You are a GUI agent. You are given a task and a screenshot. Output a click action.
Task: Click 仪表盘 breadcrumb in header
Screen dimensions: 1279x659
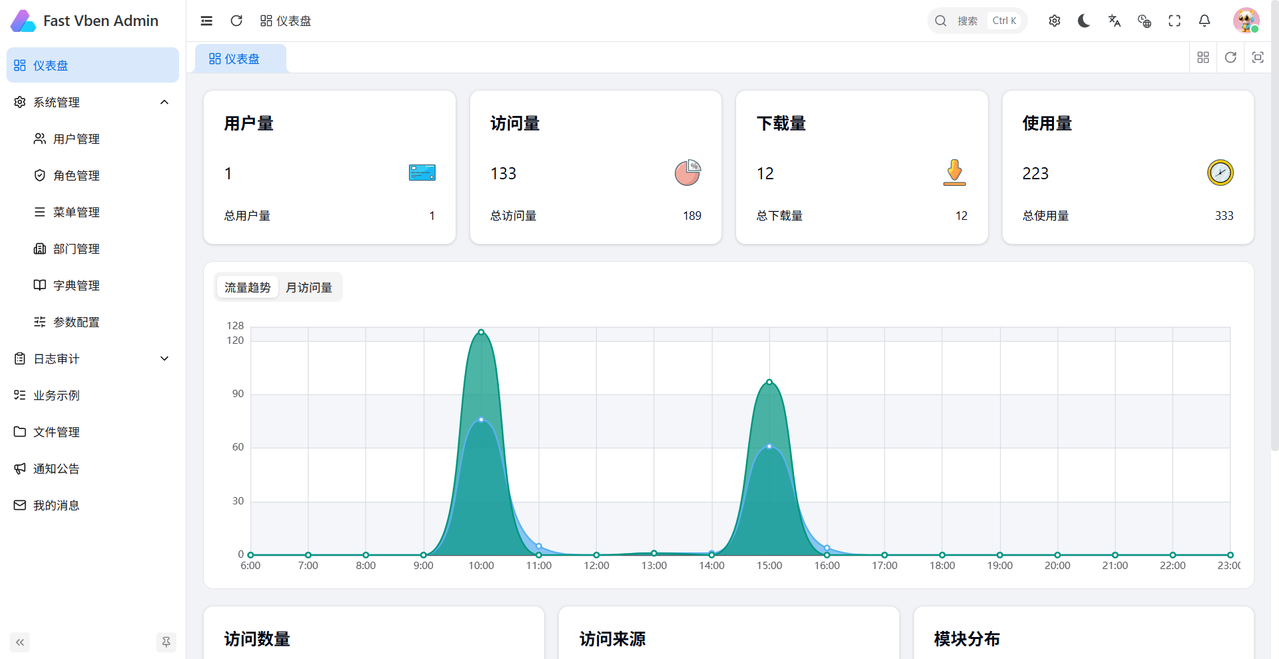point(285,20)
